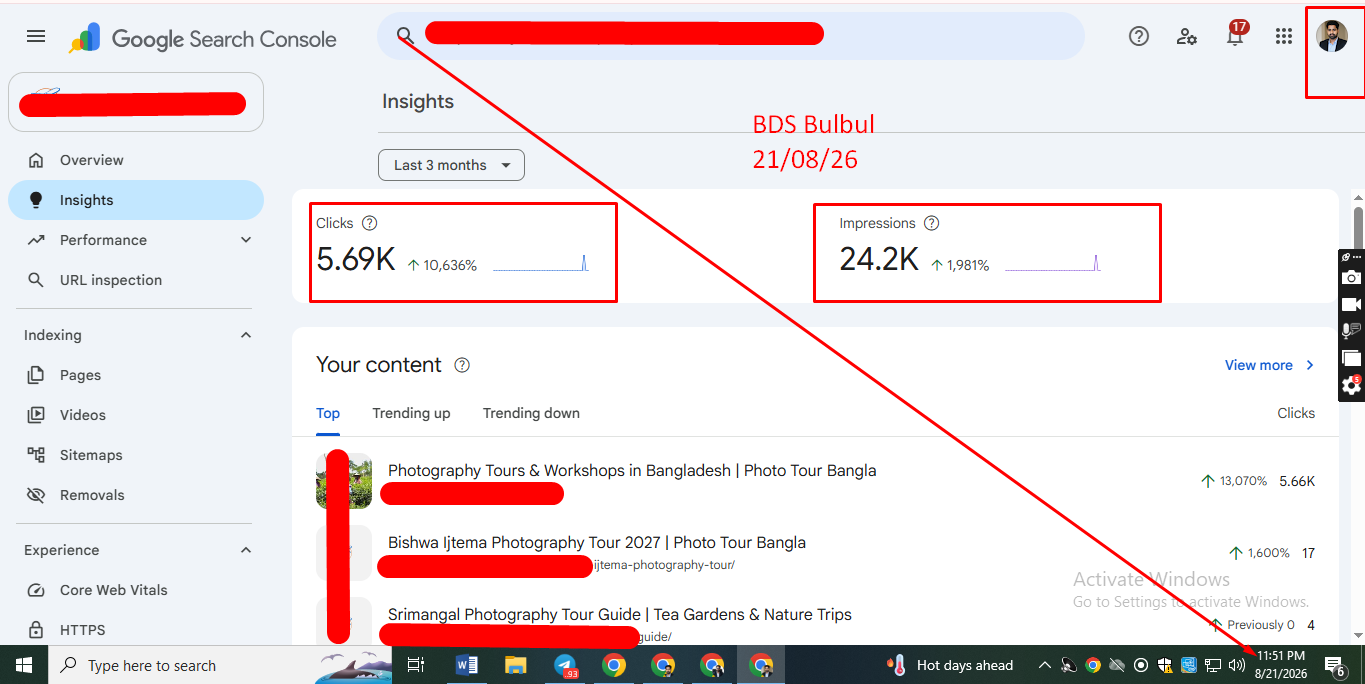The width and height of the screenshot is (1365, 684).
Task: Collapse the Experience section
Action: tap(246, 550)
